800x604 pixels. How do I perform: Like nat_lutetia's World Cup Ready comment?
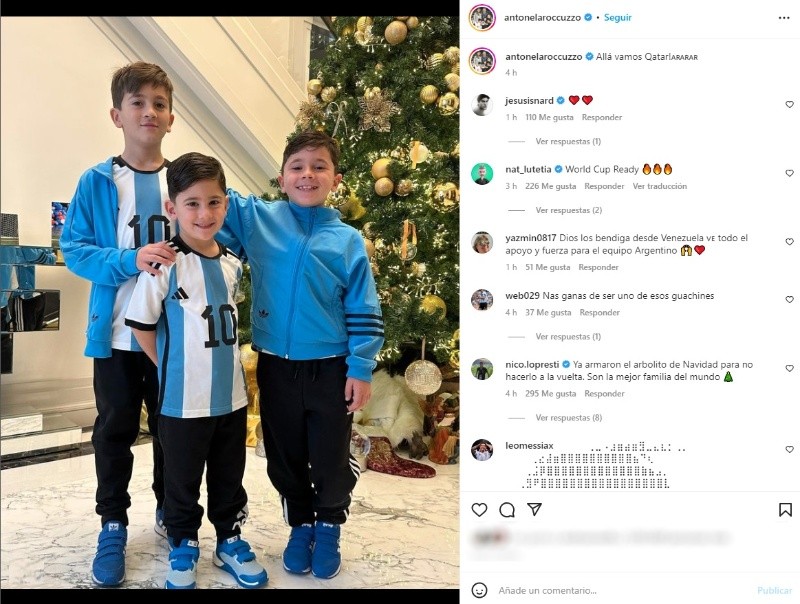[x=789, y=173]
